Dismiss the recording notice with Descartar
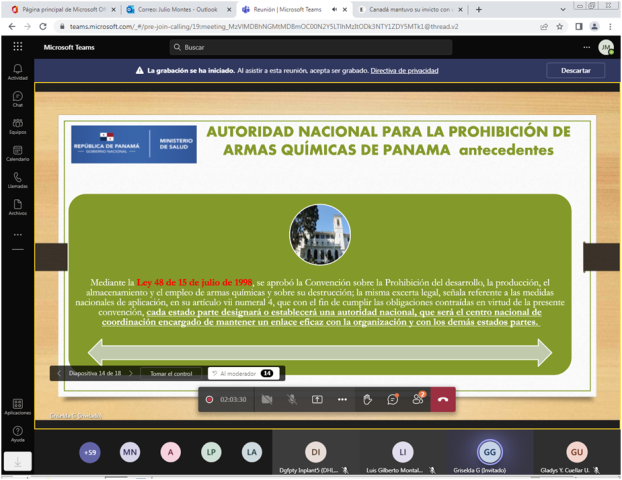The image size is (622, 480). 575,71
